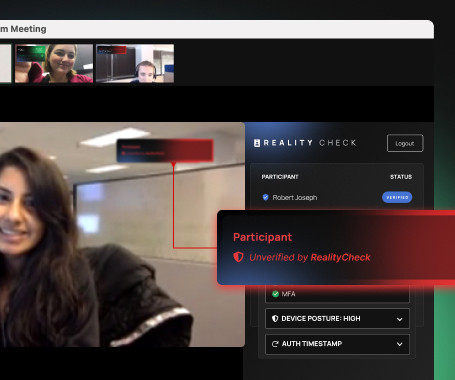Click the red Participant heading in callout

(x=263, y=237)
